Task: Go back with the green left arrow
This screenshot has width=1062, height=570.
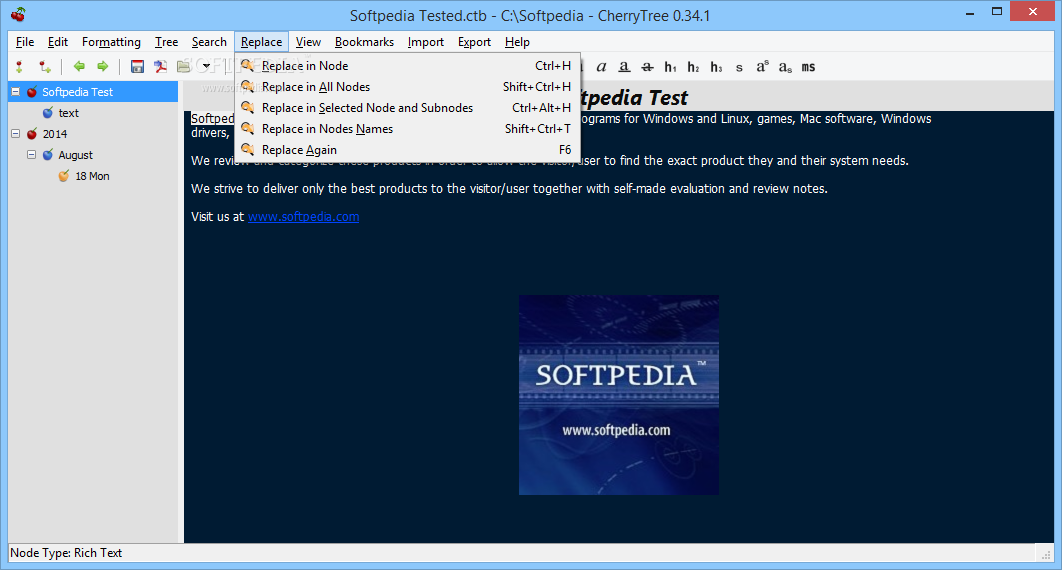Action: 79,66
